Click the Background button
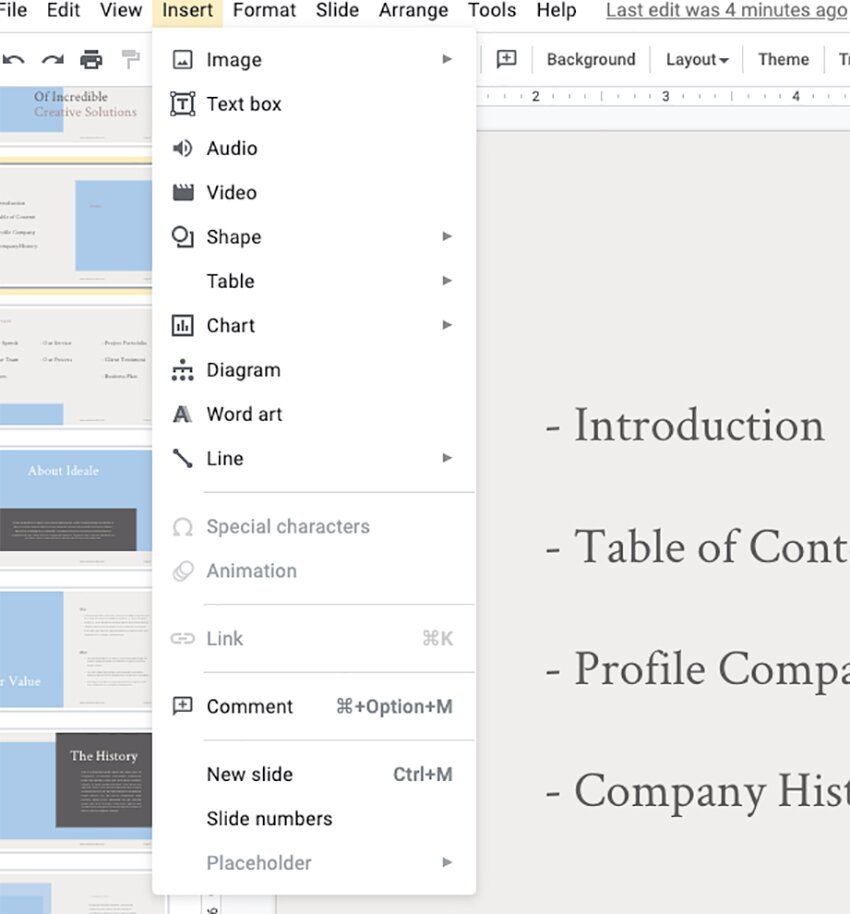The width and height of the screenshot is (850, 914). point(591,60)
